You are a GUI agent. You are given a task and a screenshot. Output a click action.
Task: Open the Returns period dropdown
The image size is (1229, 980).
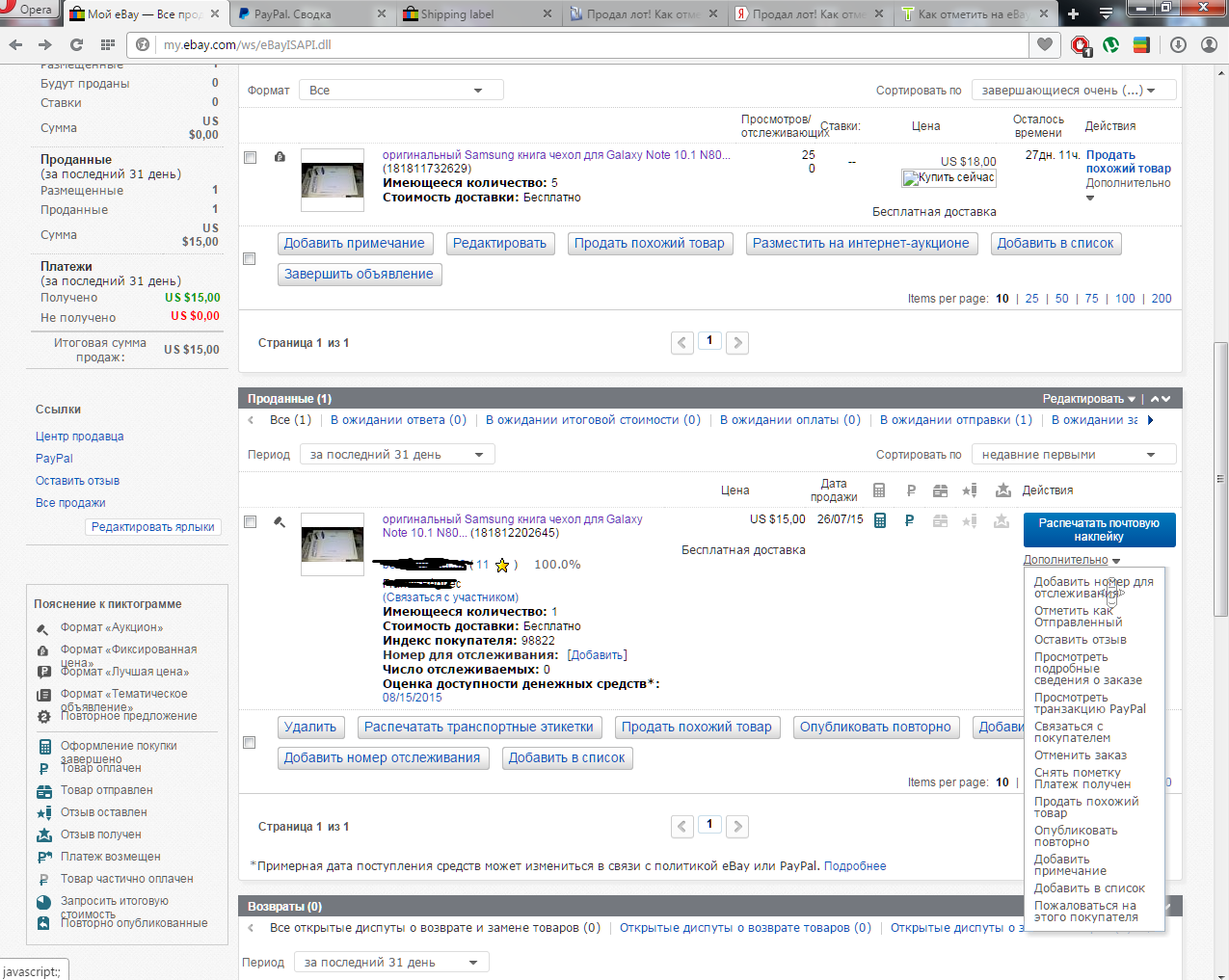pyautogui.click(x=391, y=962)
